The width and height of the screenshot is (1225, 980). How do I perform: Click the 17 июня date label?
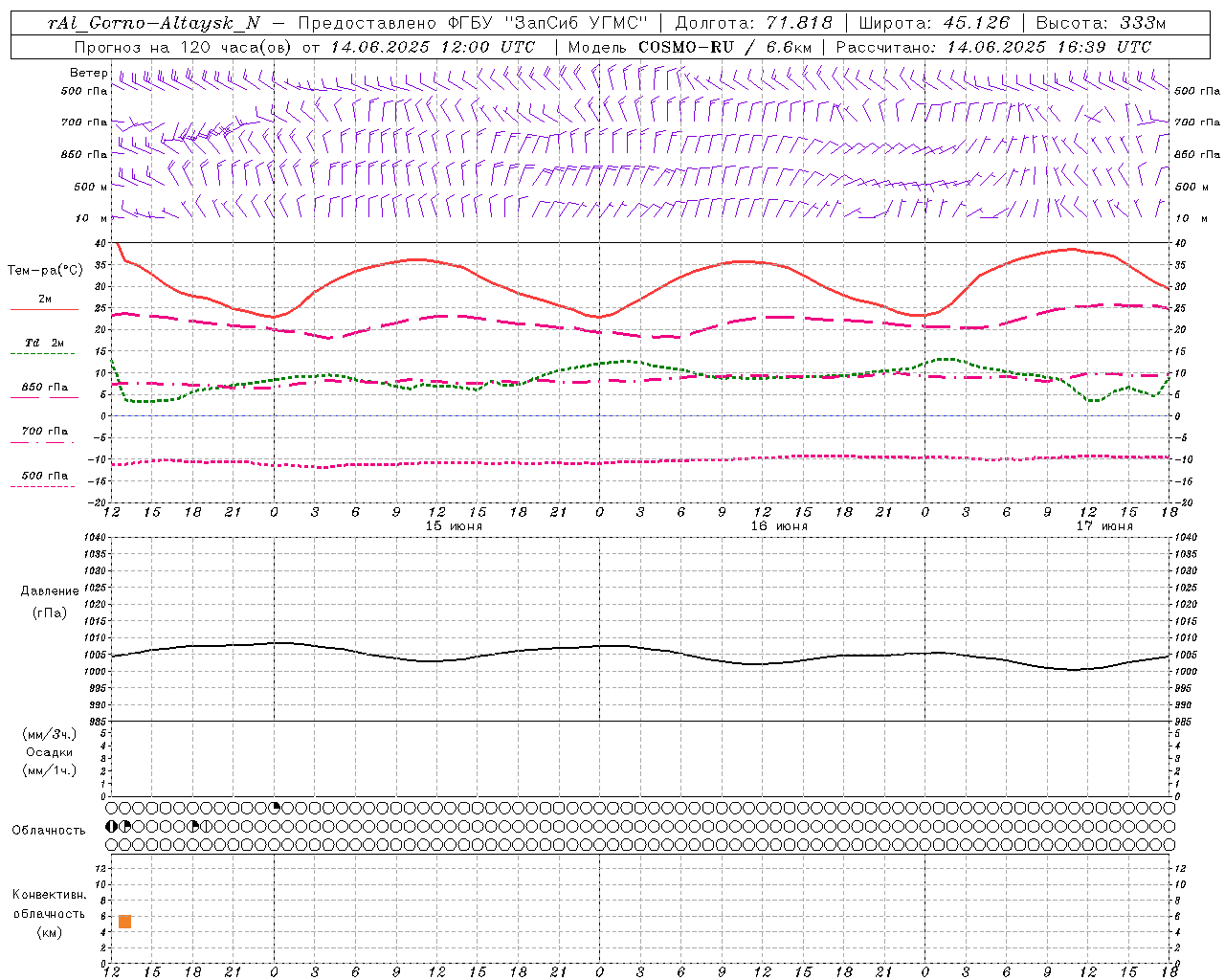(1104, 526)
